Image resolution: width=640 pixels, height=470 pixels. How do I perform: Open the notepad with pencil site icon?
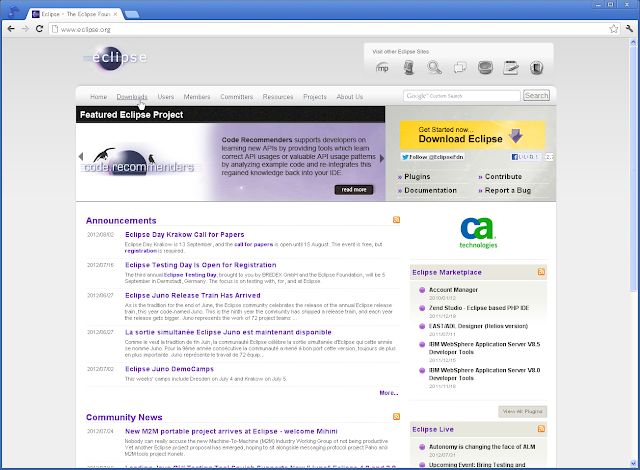[511, 68]
